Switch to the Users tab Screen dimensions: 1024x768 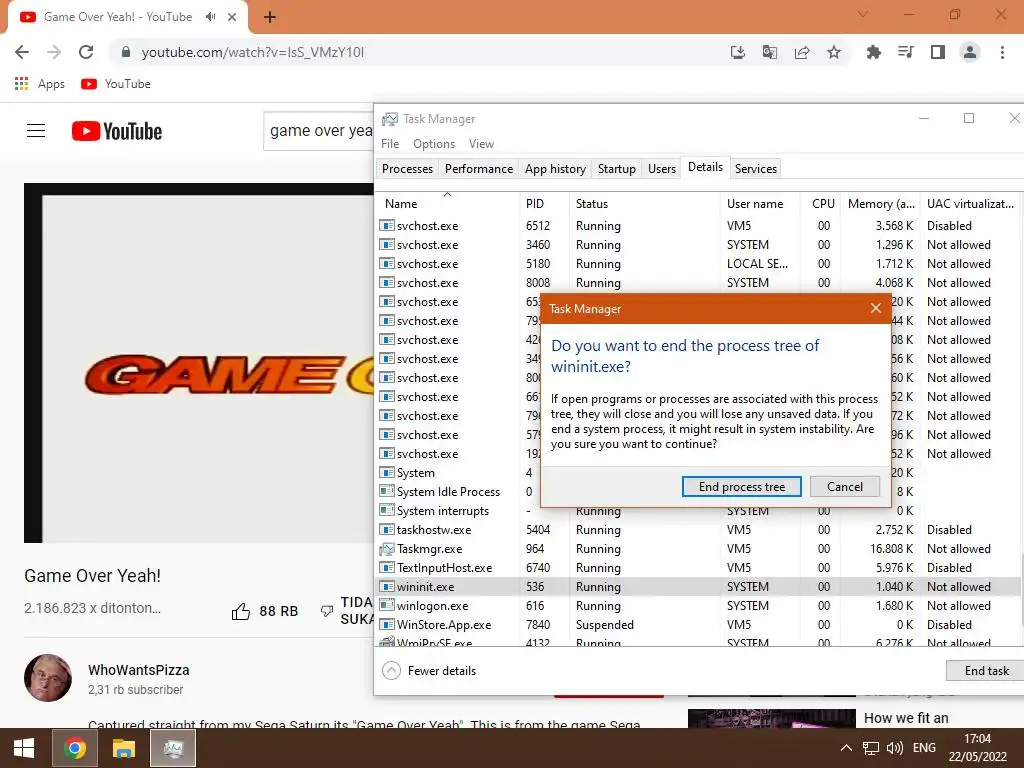pyautogui.click(x=662, y=168)
